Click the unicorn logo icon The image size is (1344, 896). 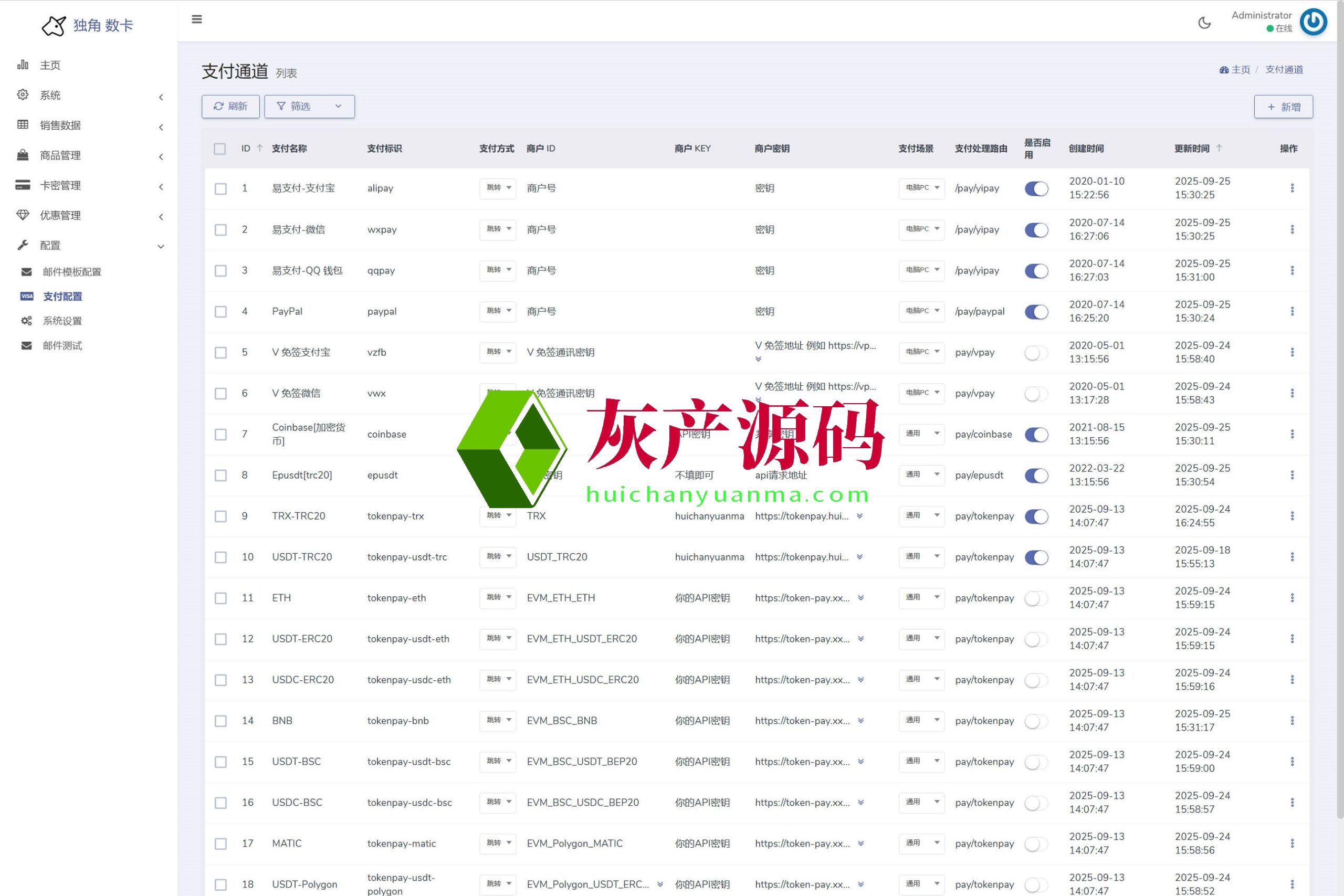click(x=54, y=26)
